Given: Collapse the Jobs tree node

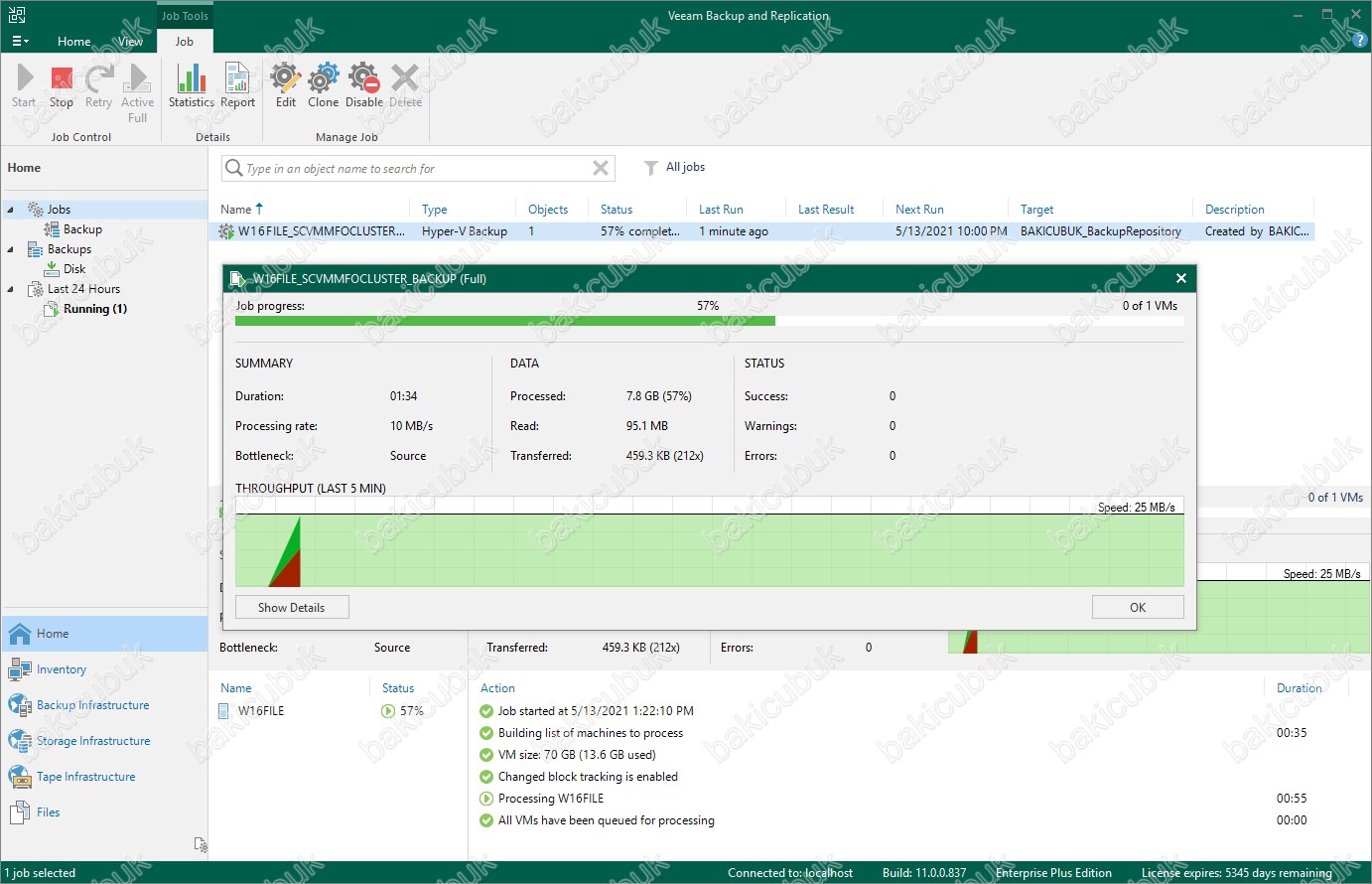Looking at the screenshot, I should [x=11, y=210].
